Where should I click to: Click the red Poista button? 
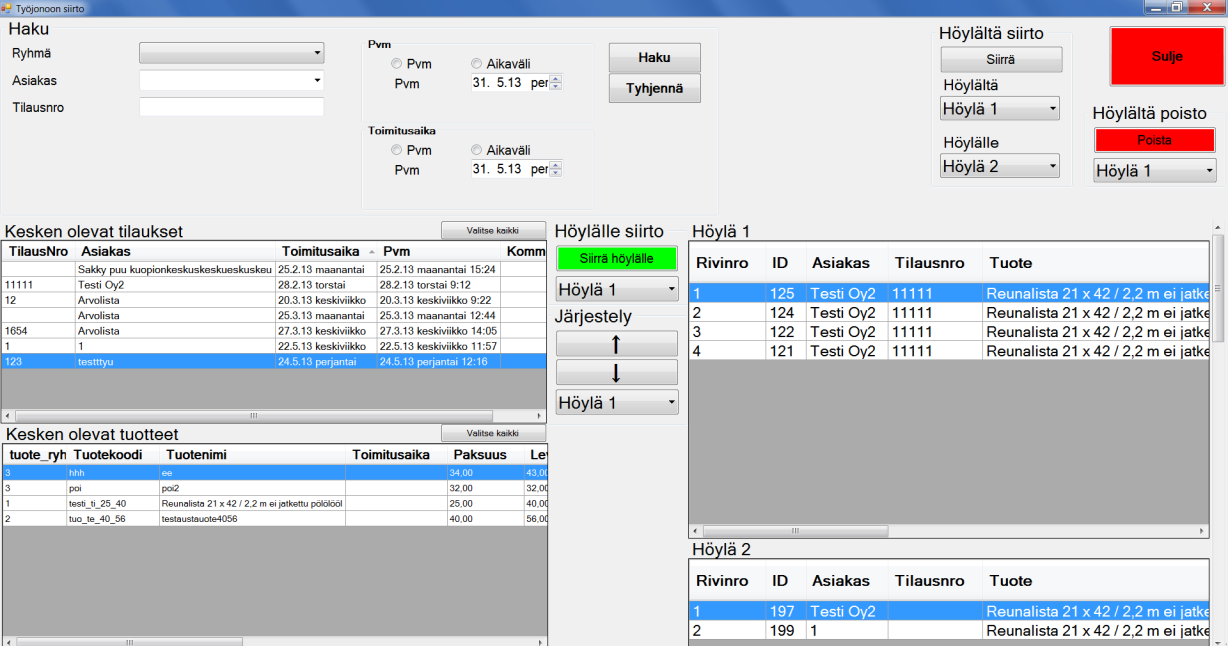1154,140
